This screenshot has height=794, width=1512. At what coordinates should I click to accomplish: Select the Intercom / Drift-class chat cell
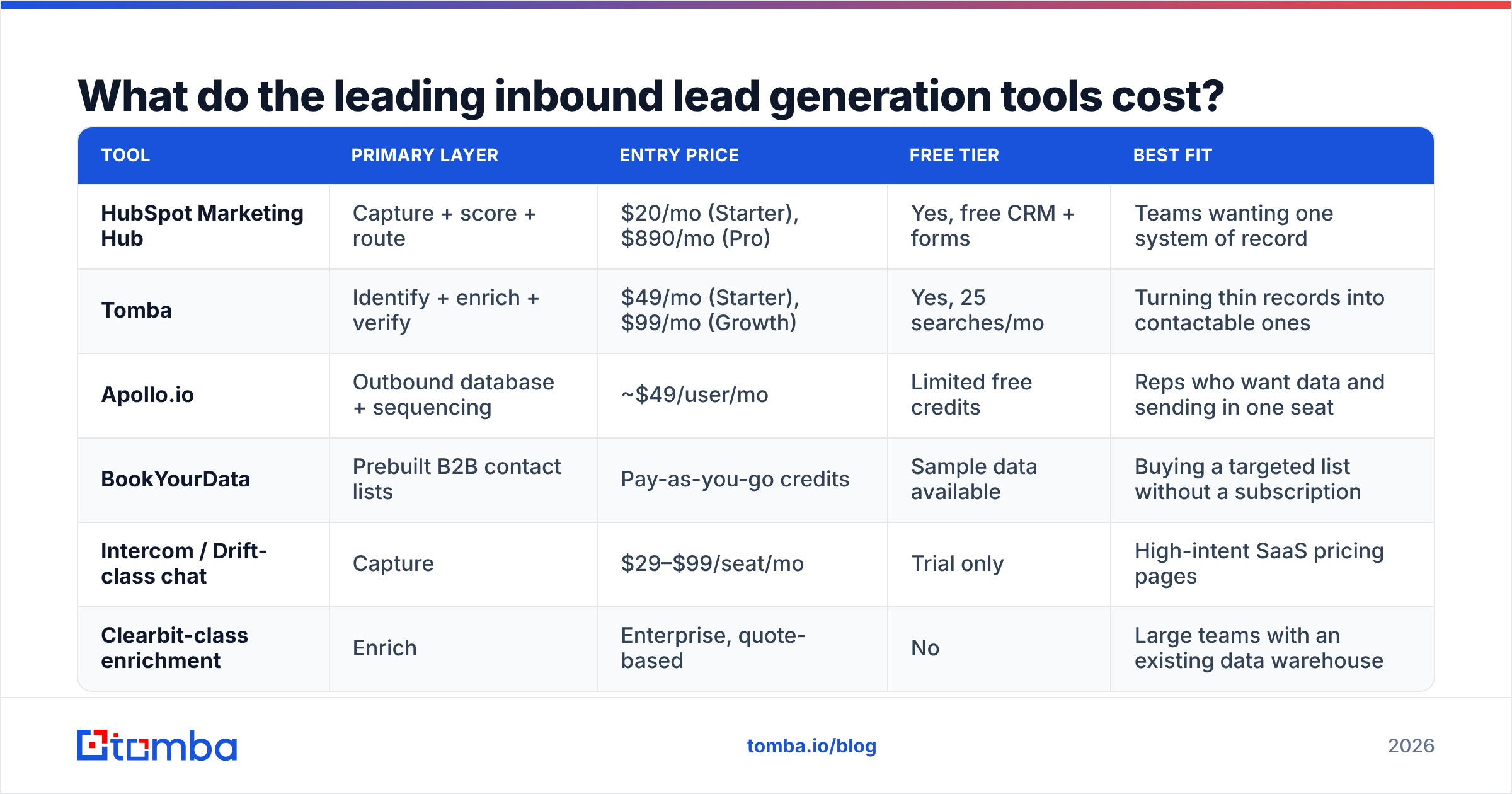203,564
